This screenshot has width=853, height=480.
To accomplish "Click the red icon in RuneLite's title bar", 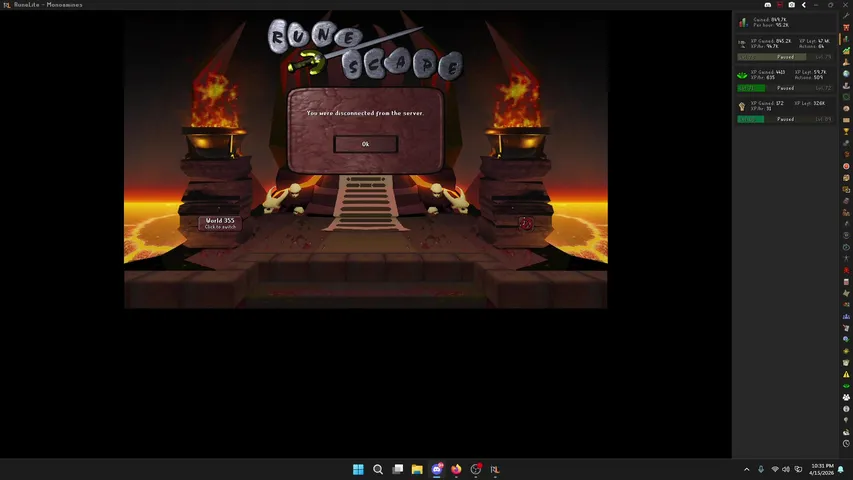I will click(x=780, y=5).
